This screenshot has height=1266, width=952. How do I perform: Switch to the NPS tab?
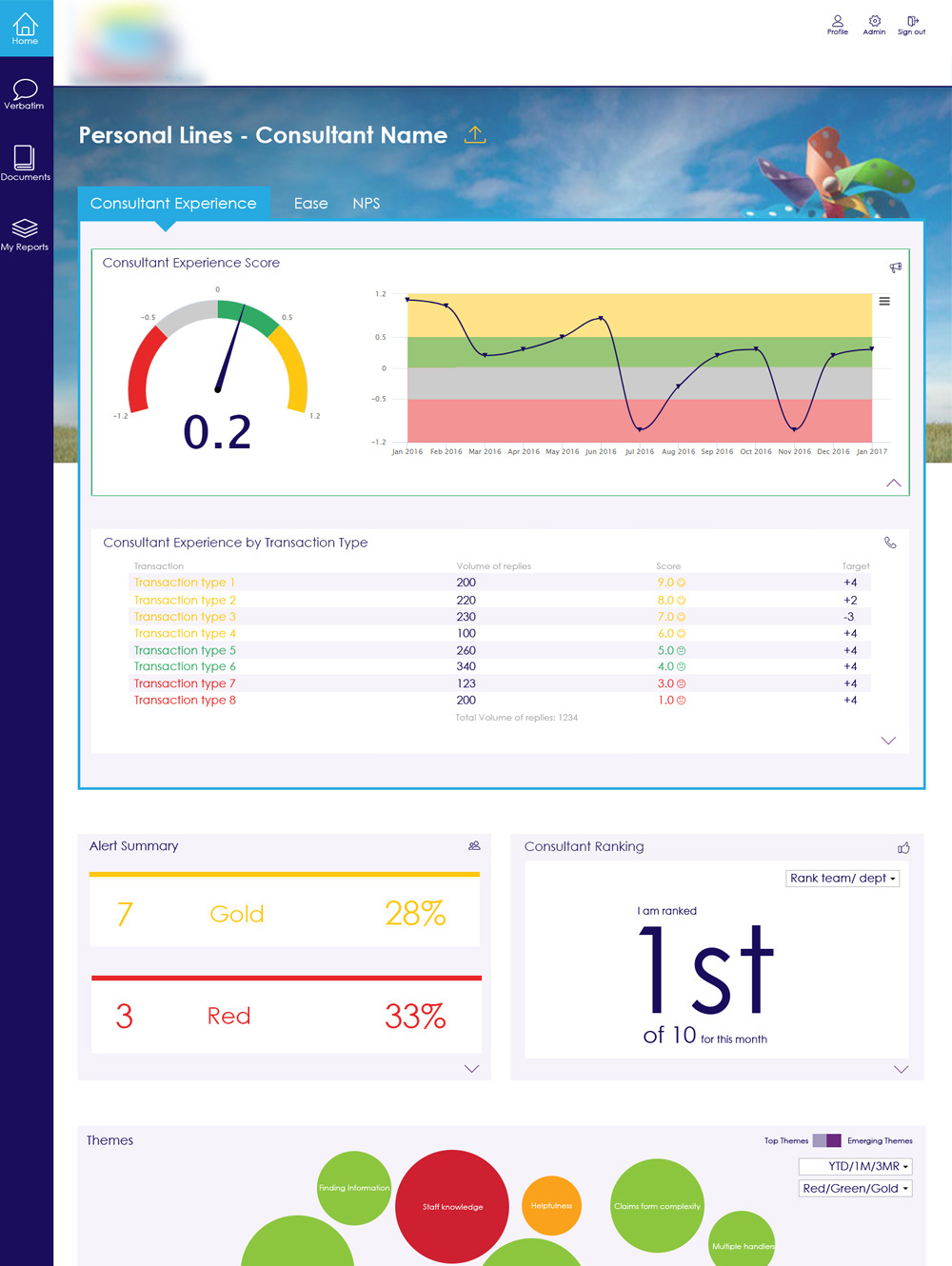(367, 203)
